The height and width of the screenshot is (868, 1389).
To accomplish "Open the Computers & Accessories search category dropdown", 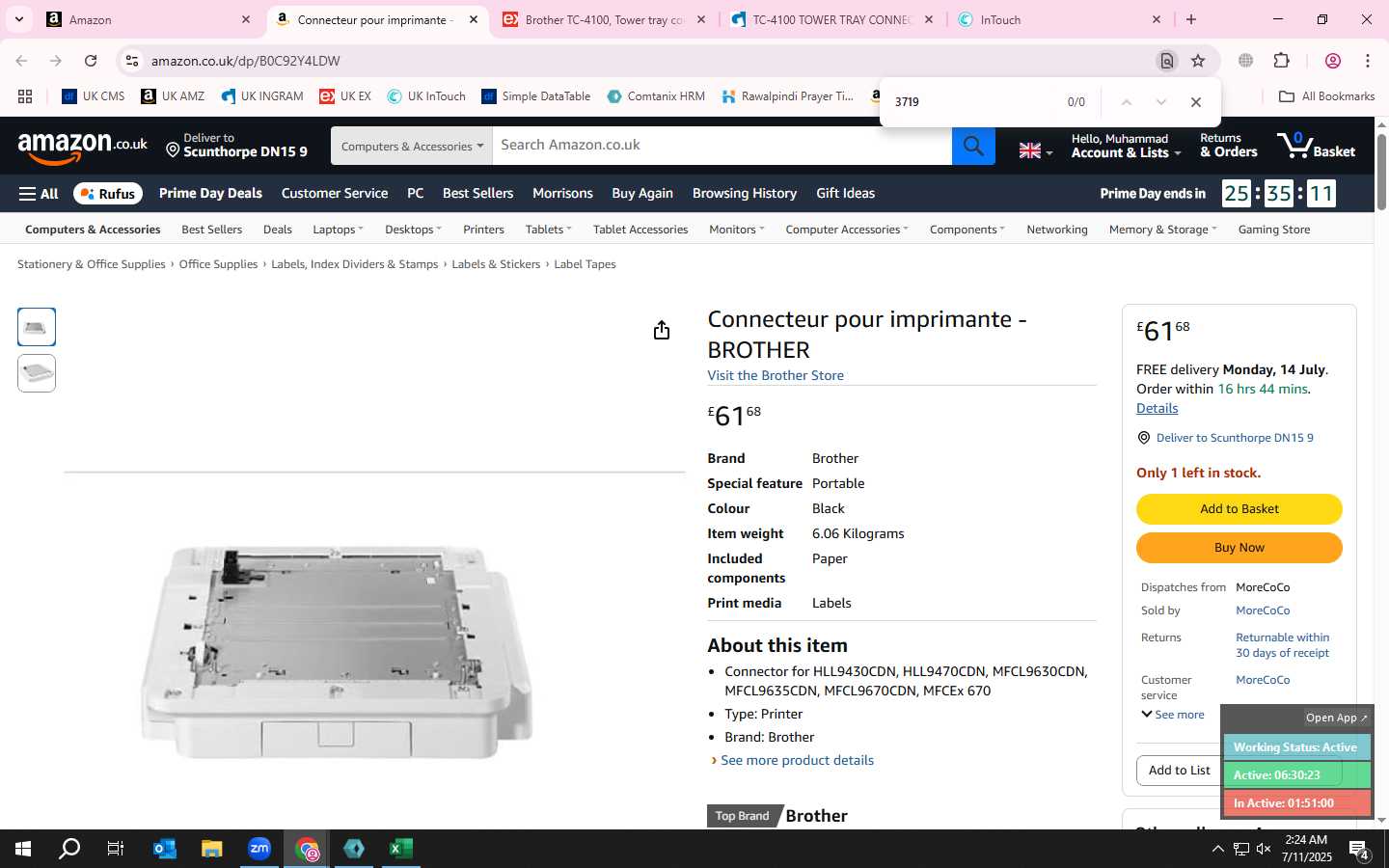I will pyautogui.click(x=412, y=146).
